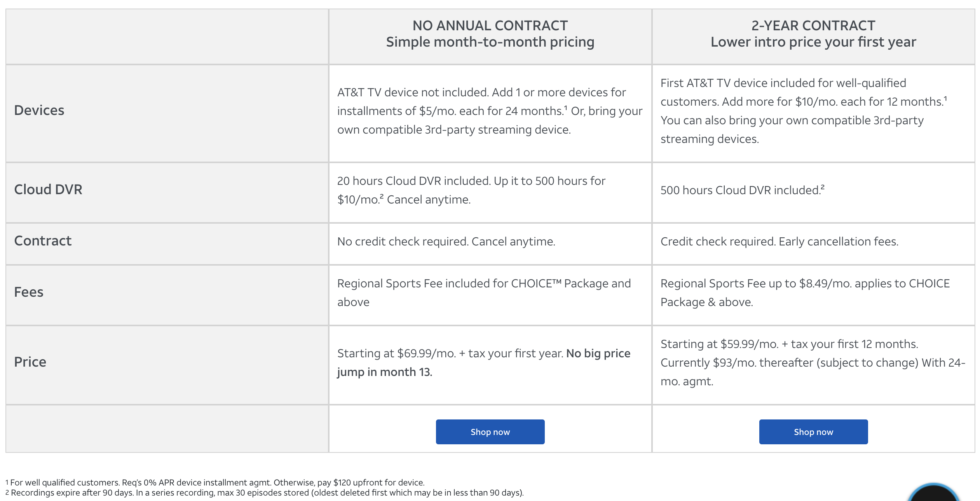This screenshot has width=980, height=501.
Task: Click the round floating button at bottom right
Action: [x=934, y=494]
